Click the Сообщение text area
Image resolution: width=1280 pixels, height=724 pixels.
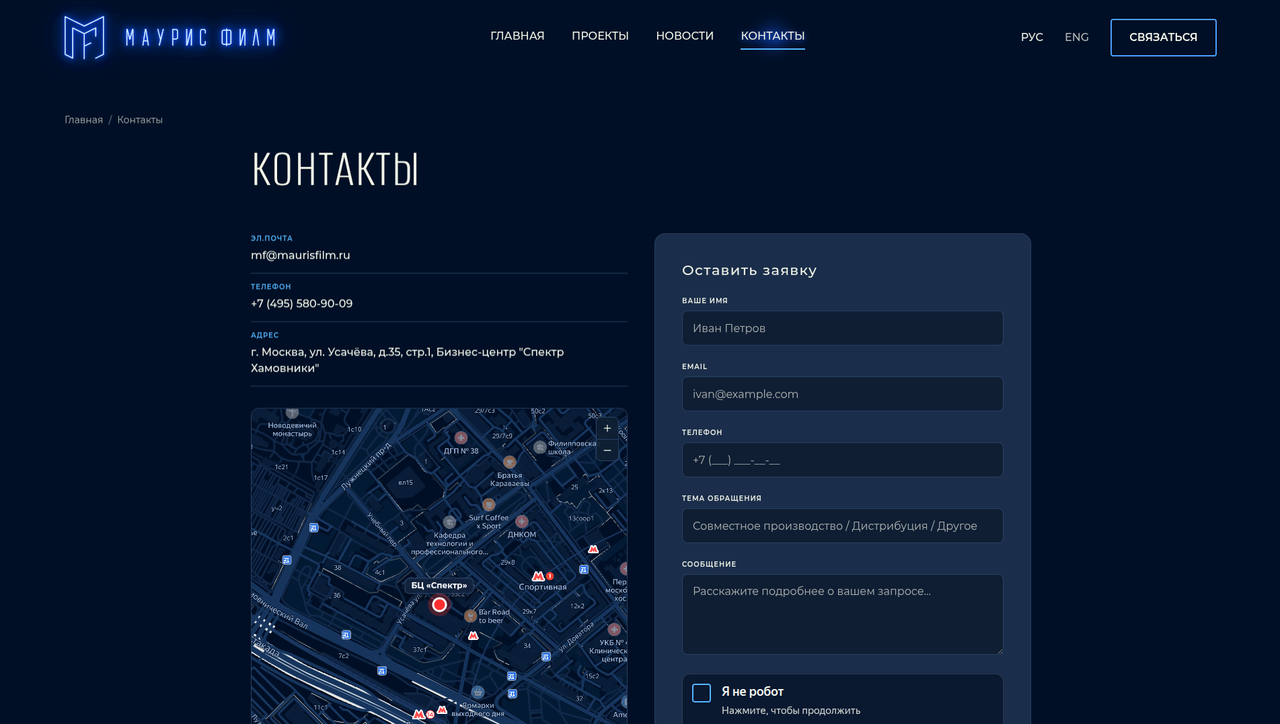click(x=842, y=614)
